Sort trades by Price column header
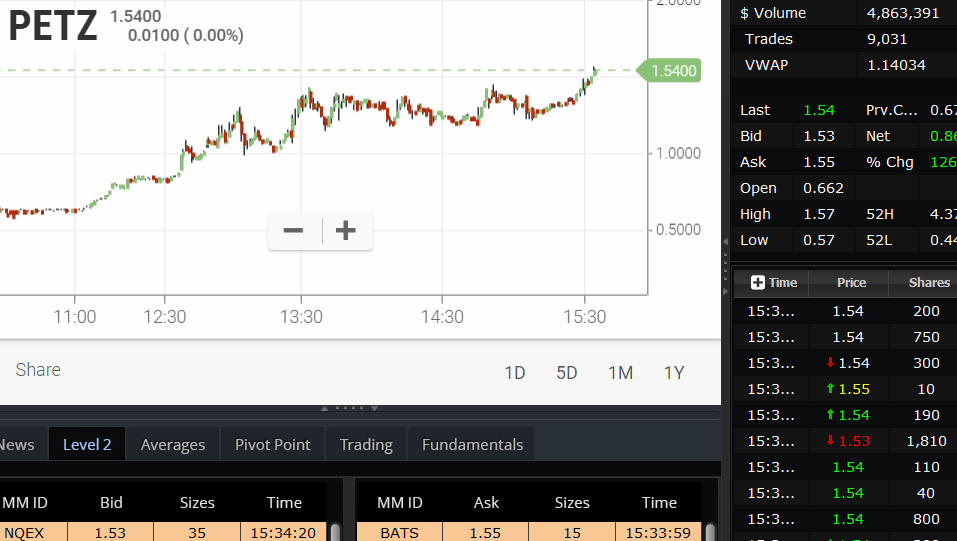 pos(851,283)
